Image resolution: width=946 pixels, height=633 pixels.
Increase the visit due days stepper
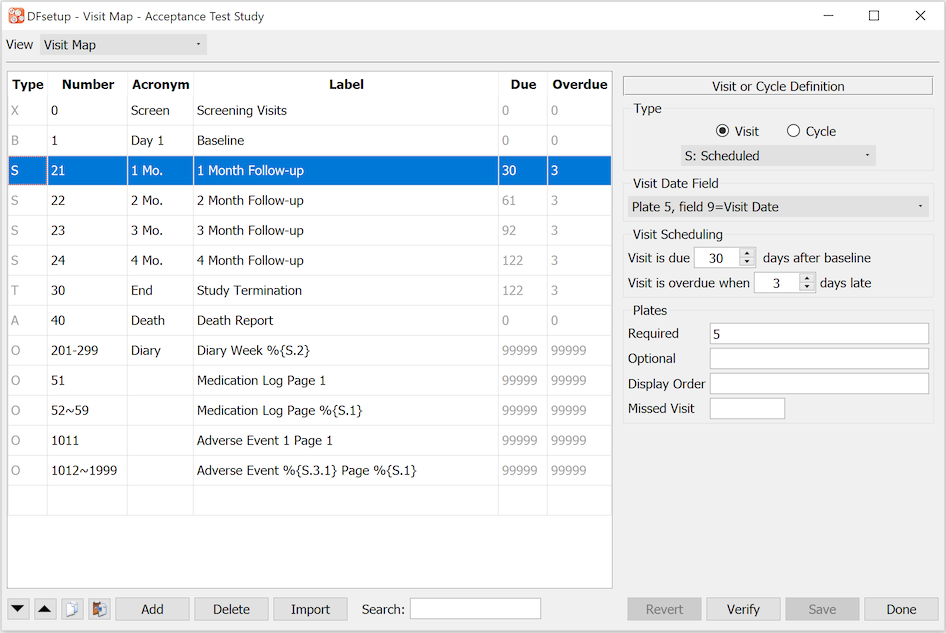tap(747, 253)
